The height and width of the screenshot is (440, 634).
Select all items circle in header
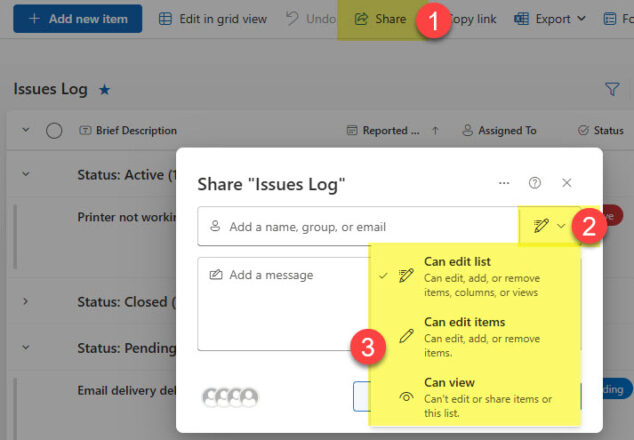(x=54, y=131)
